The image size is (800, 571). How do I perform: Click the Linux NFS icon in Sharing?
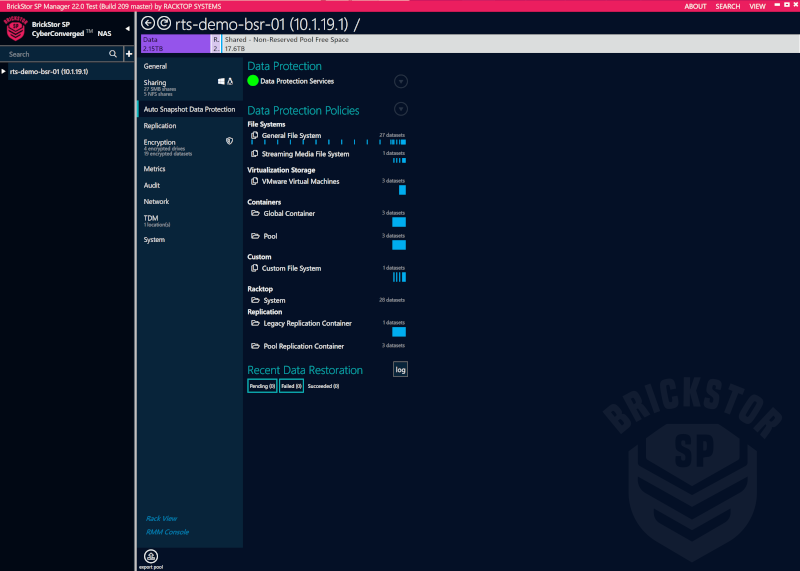tap(230, 82)
